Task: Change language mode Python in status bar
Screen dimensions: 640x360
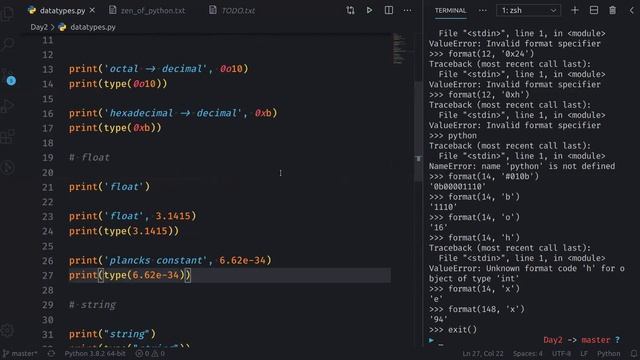Action: [609, 353]
